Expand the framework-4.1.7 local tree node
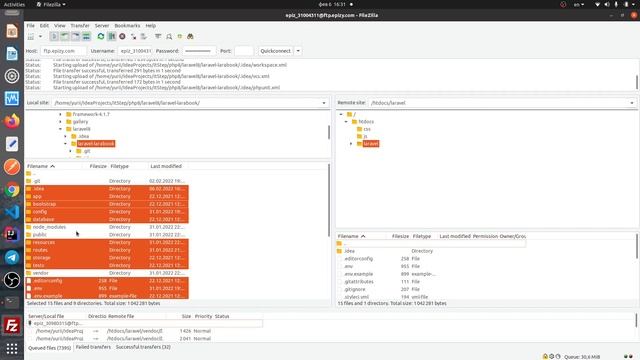 (60, 114)
